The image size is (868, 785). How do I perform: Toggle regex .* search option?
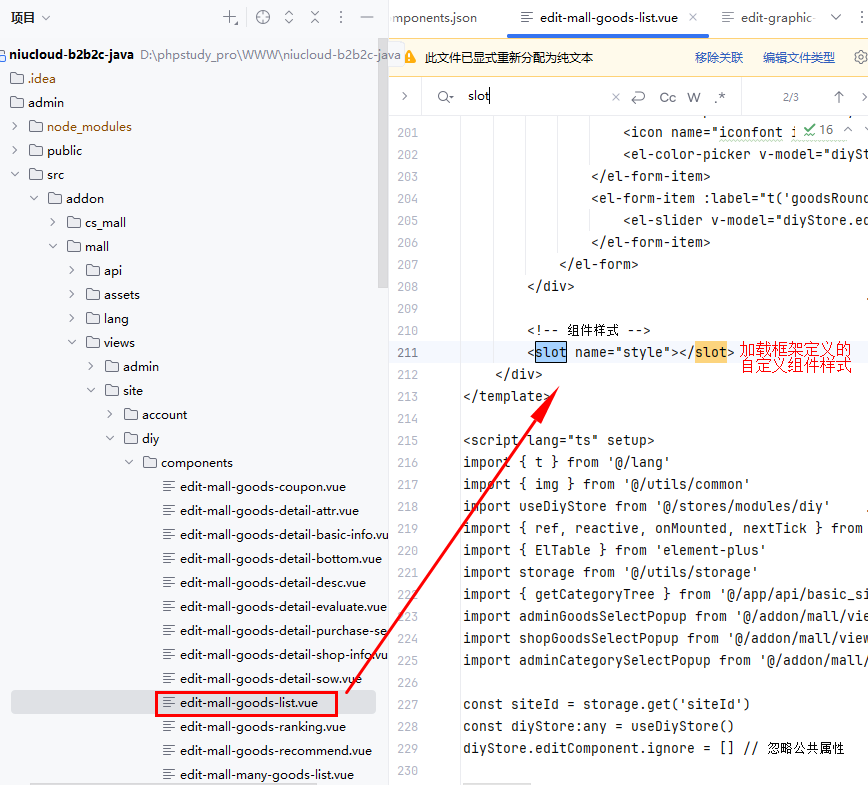tap(720, 97)
